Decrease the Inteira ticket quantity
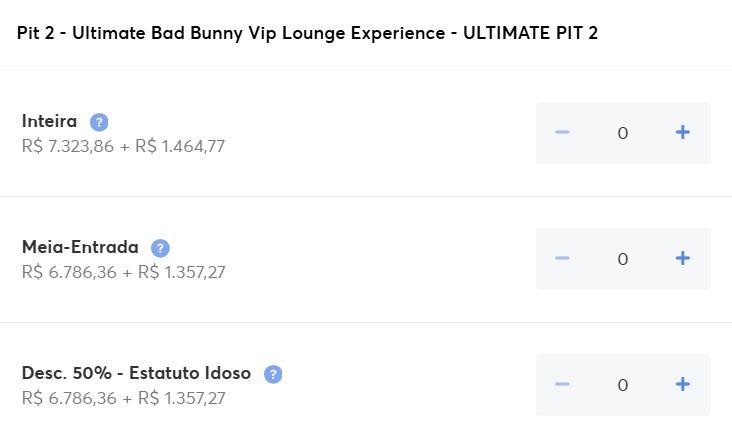The height and width of the screenshot is (432, 732). (562, 132)
